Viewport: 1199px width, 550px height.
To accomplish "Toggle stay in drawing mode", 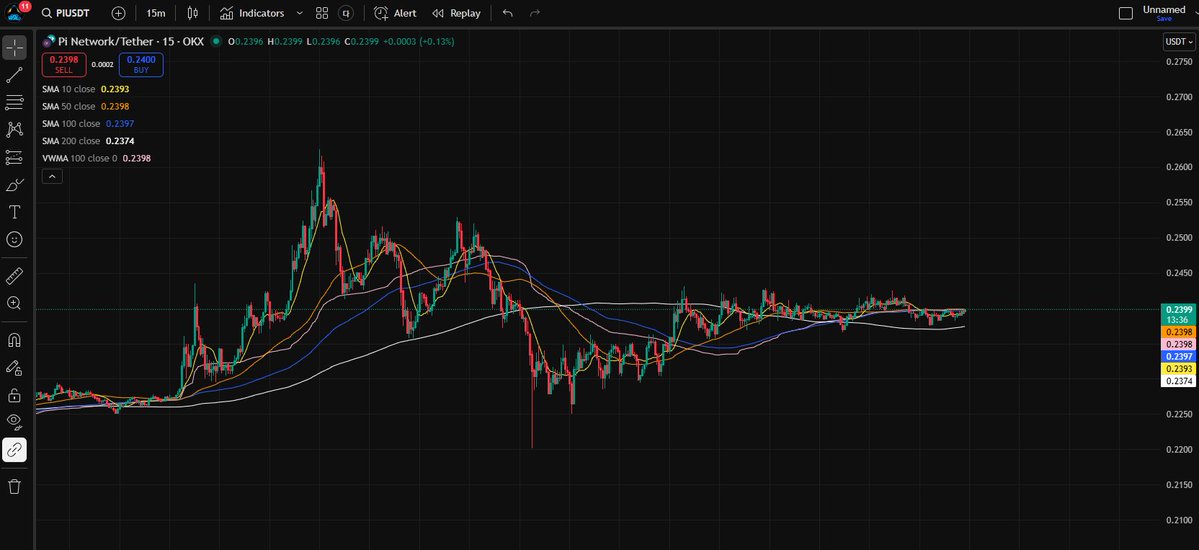I will pyautogui.click(x=15, y=367).
